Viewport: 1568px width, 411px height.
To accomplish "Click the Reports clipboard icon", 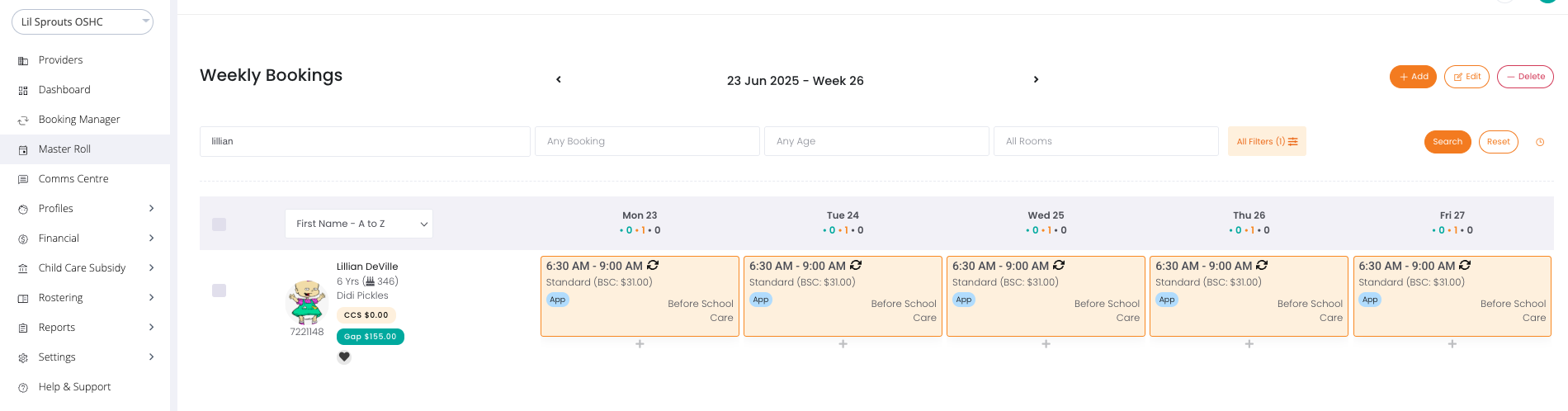I will (23, 328).
